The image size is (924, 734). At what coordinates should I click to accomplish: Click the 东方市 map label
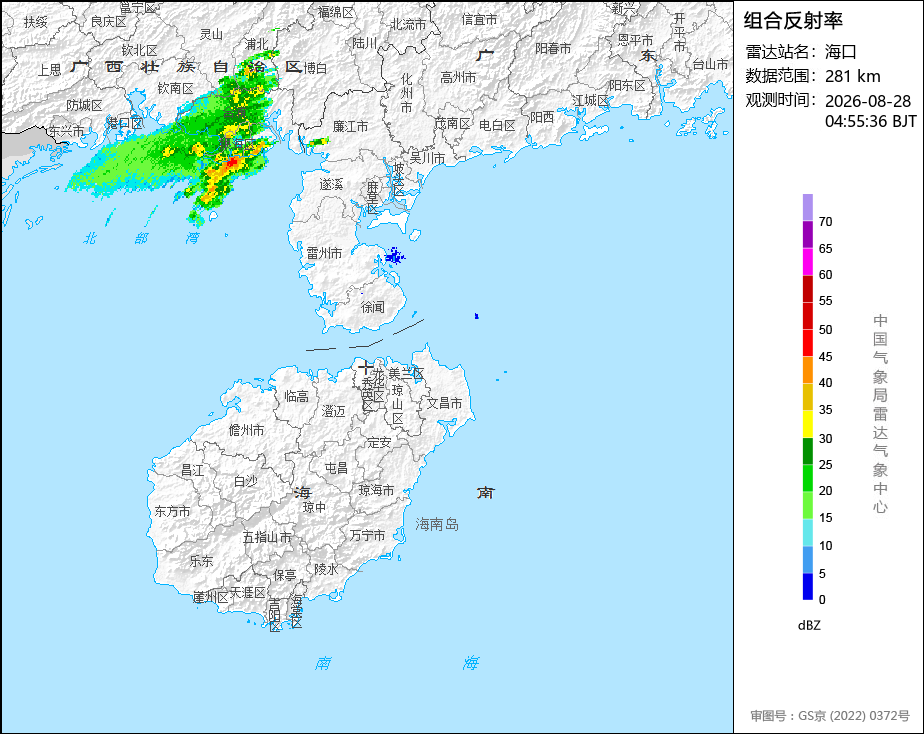tap(172, 511)
